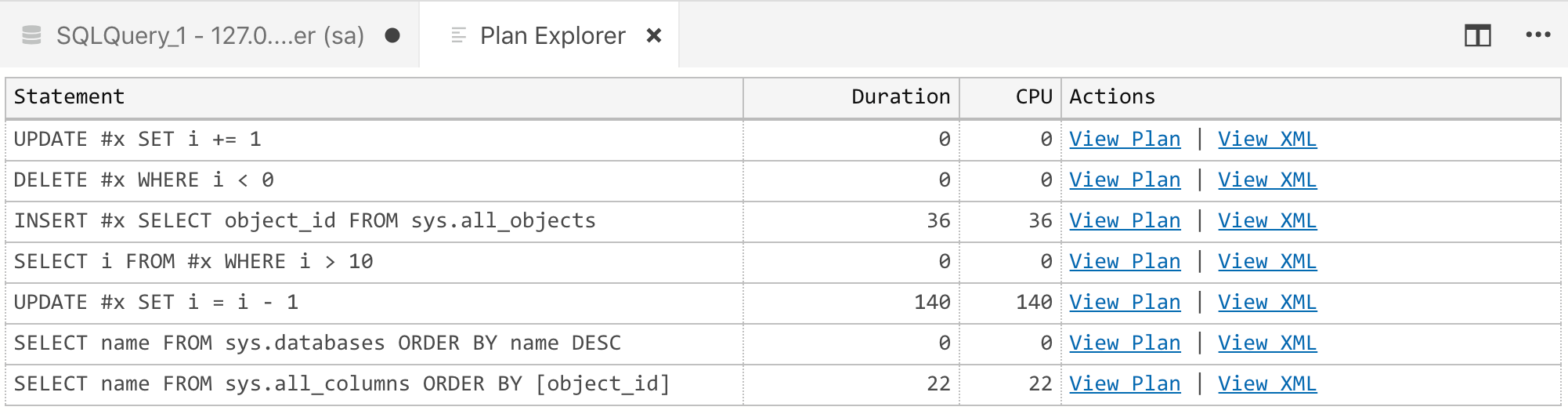Click the Duration column header

900,97
